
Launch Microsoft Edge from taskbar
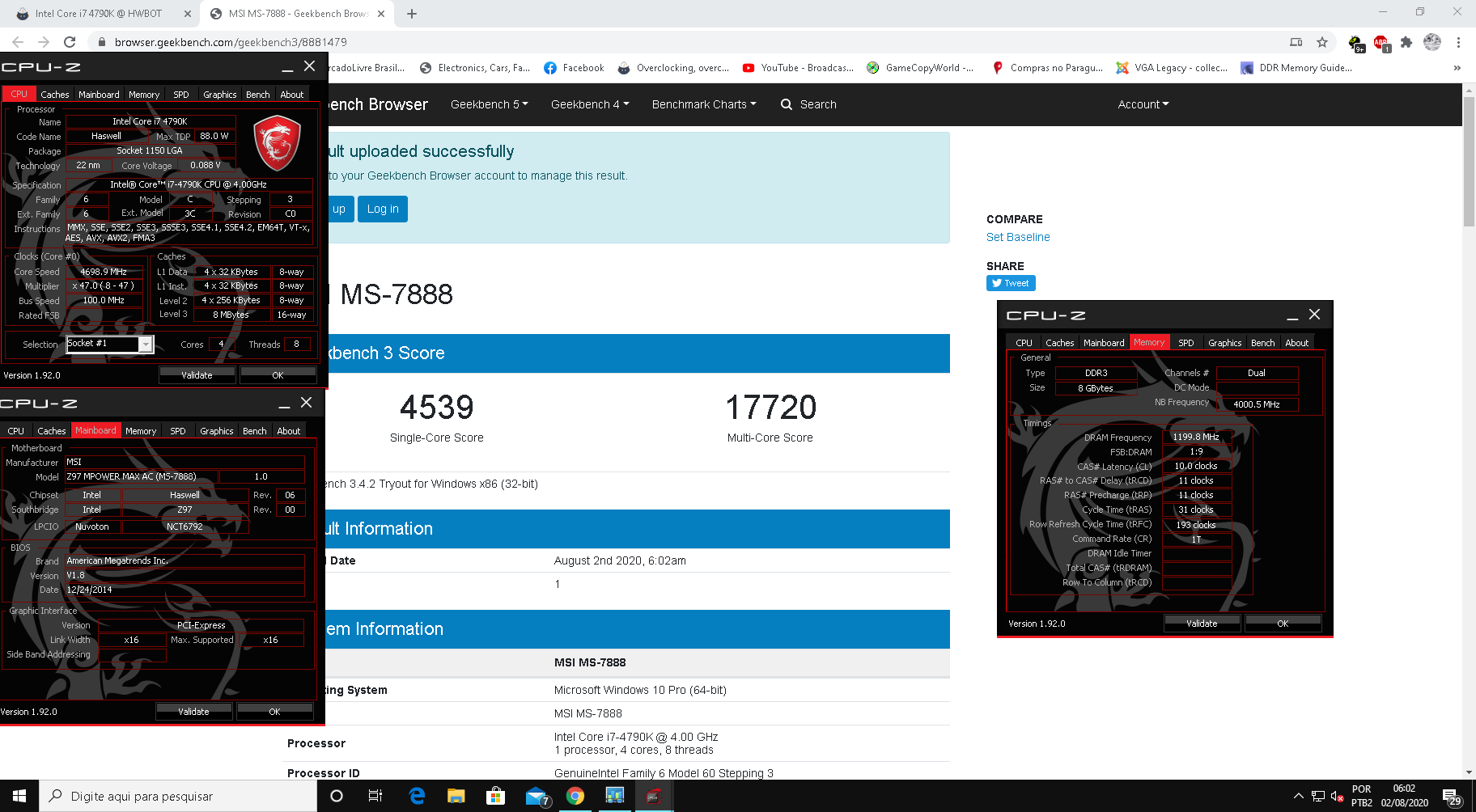pos(417,796)
